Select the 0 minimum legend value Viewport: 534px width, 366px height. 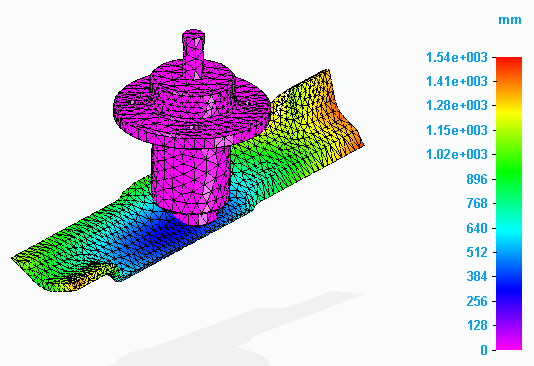coord(484,350)
